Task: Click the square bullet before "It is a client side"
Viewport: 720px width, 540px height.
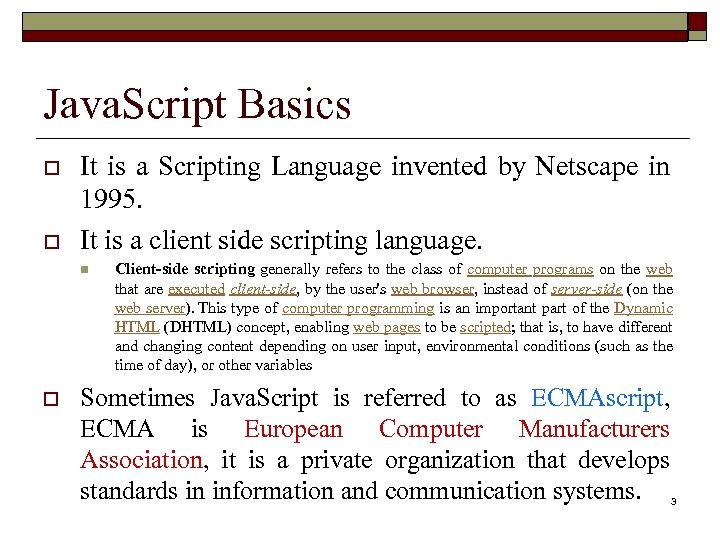Action: [52, 242]
